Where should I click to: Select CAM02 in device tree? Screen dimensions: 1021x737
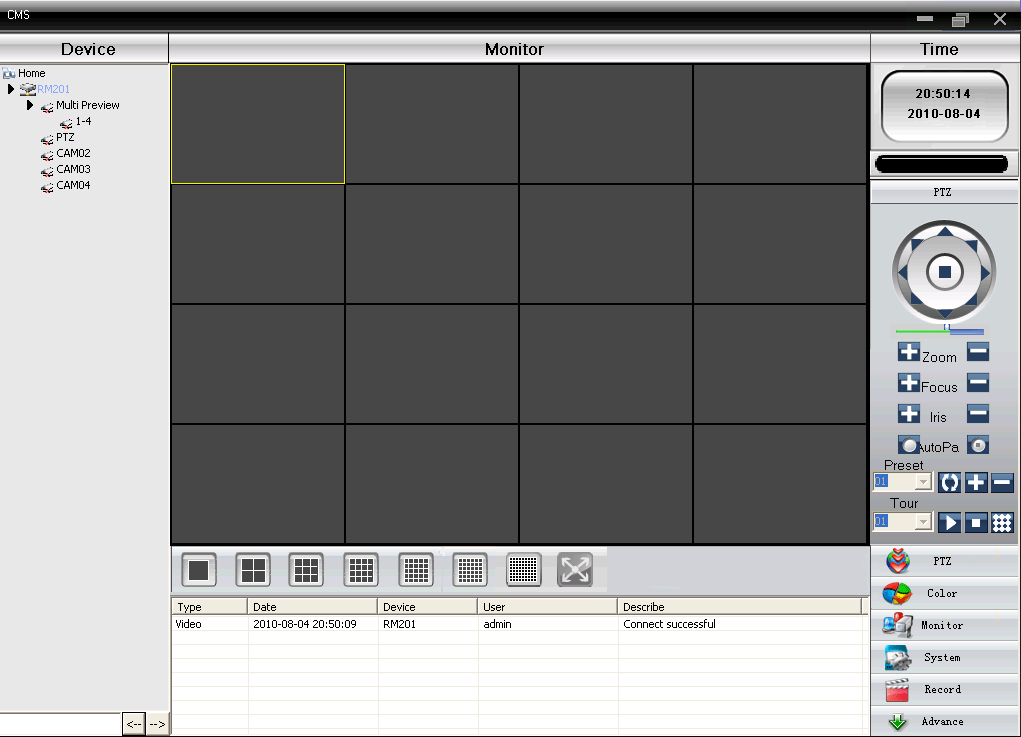pyautogui.click(x=73, y=153)
